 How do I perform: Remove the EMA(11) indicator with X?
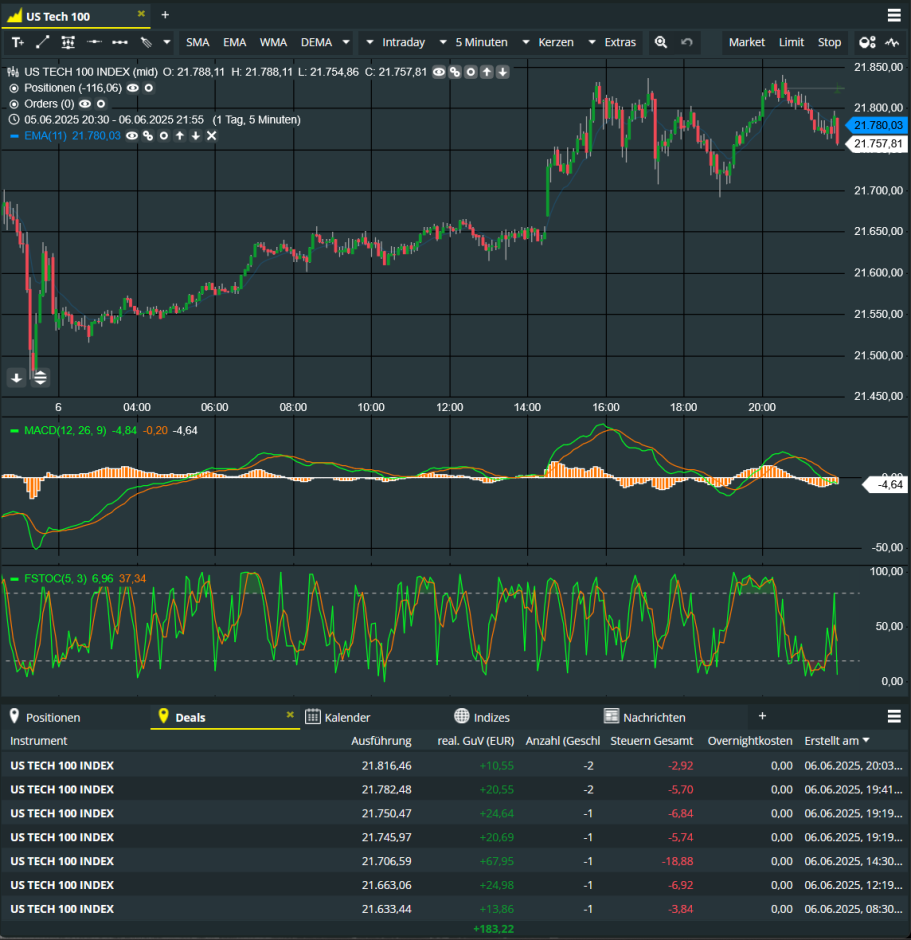coord(212,136)
